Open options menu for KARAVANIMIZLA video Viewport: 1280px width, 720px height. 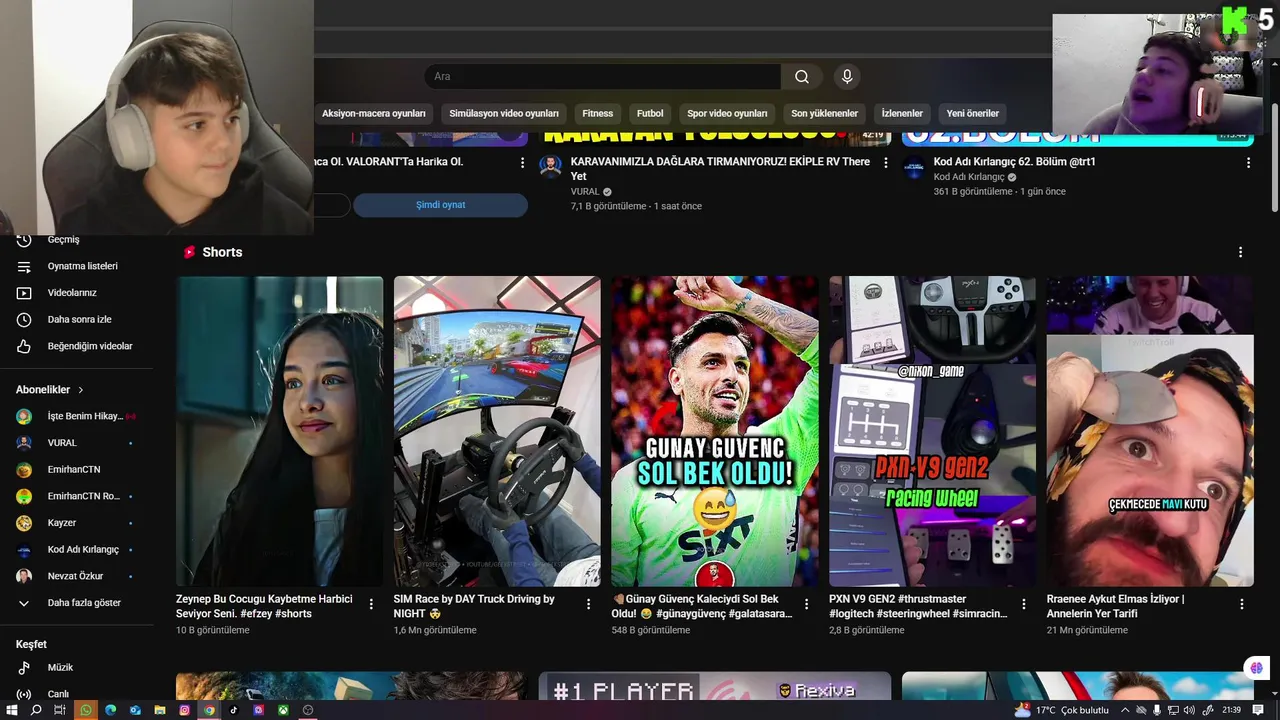pos(886,162)
